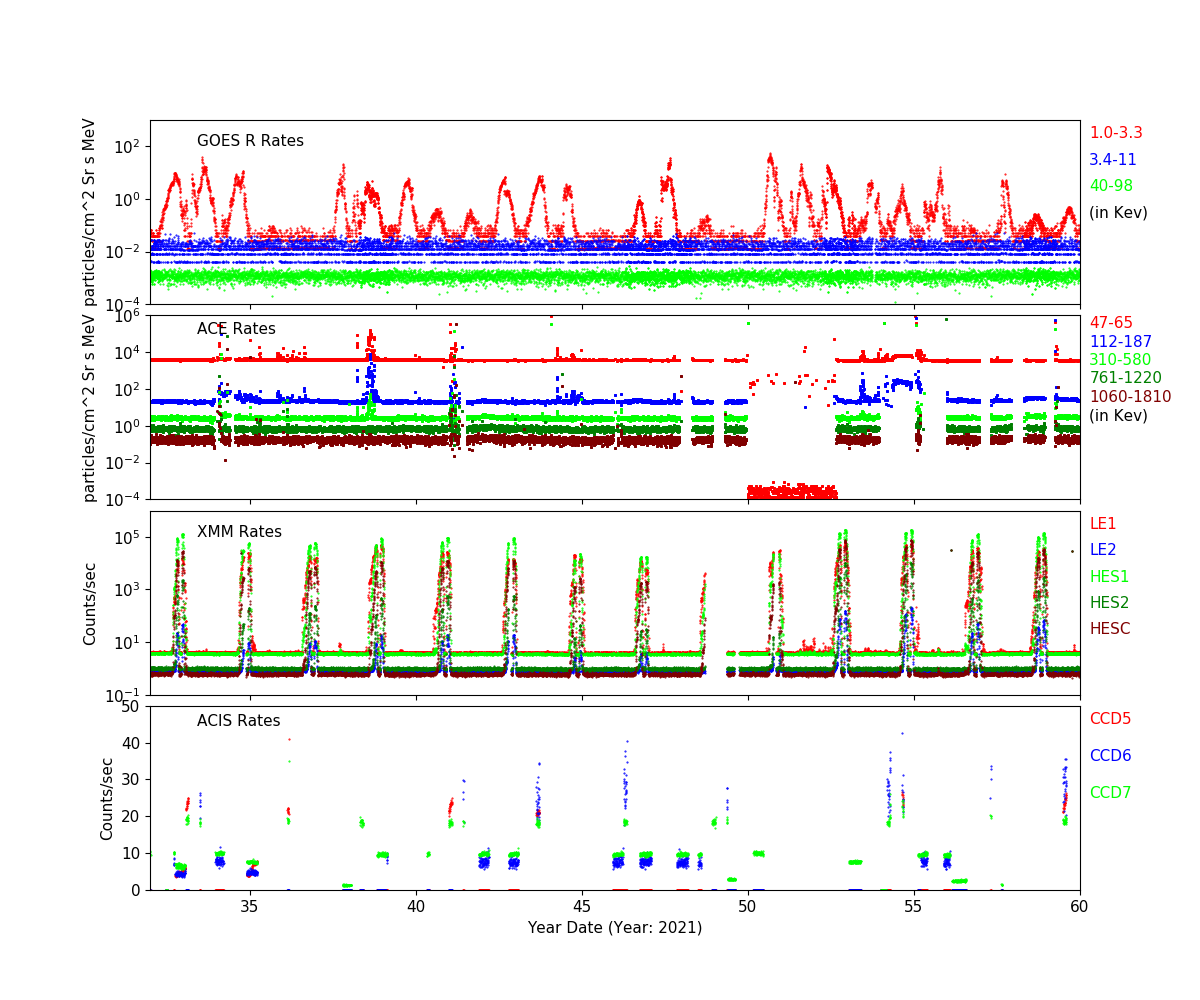Click the XMM Rates panel title
Viewport: 1200px width, 1000px height.
coord(239,532)
